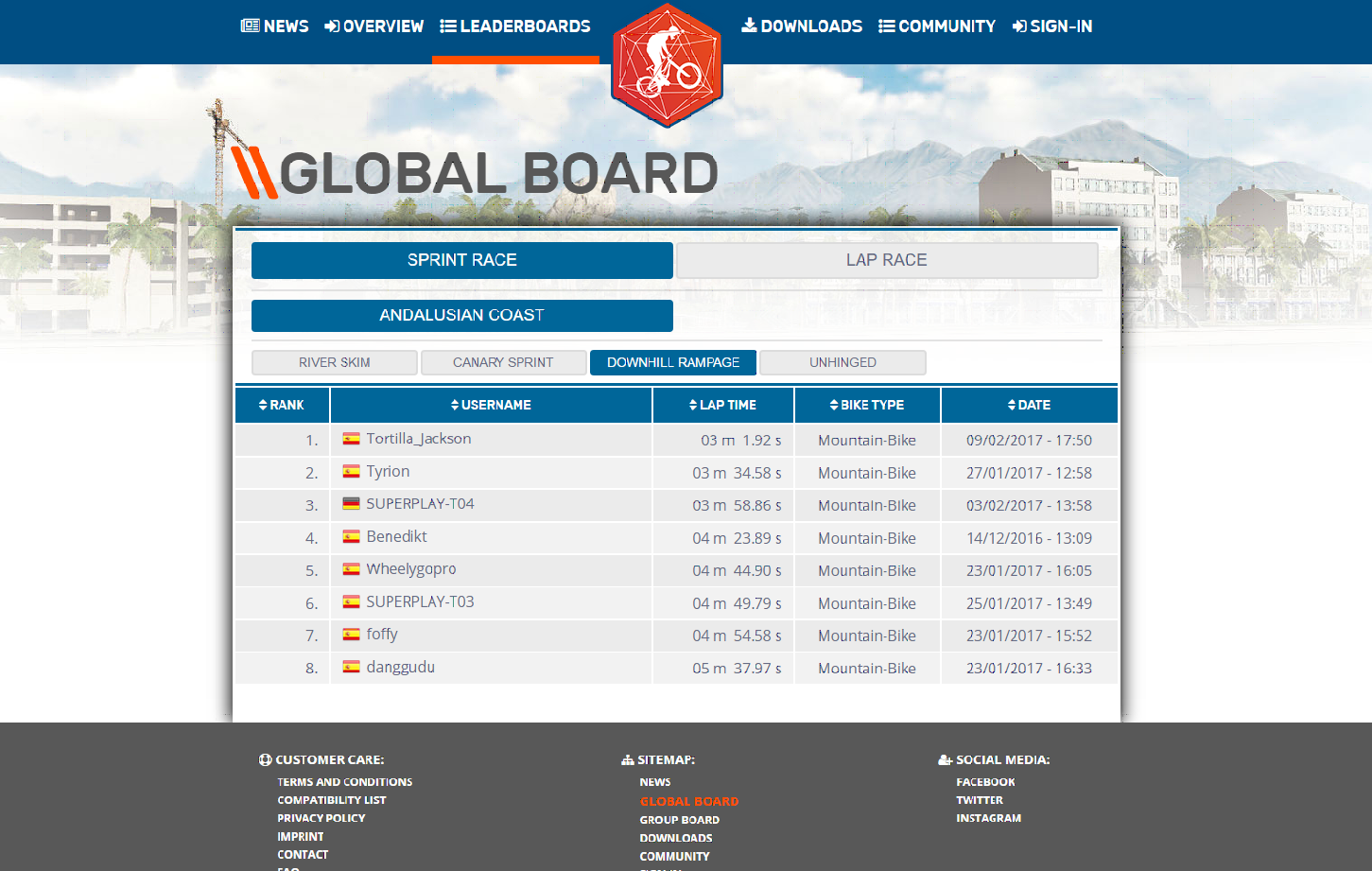This screenshot has height=871, width=1372.
Task: Sort the table by Rank
Action: [x=282, y=405]
